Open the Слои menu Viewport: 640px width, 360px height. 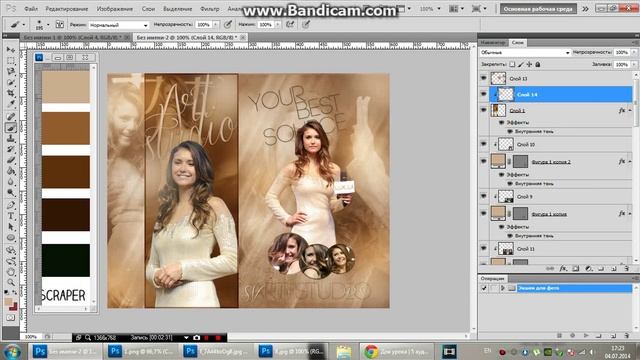148,9
